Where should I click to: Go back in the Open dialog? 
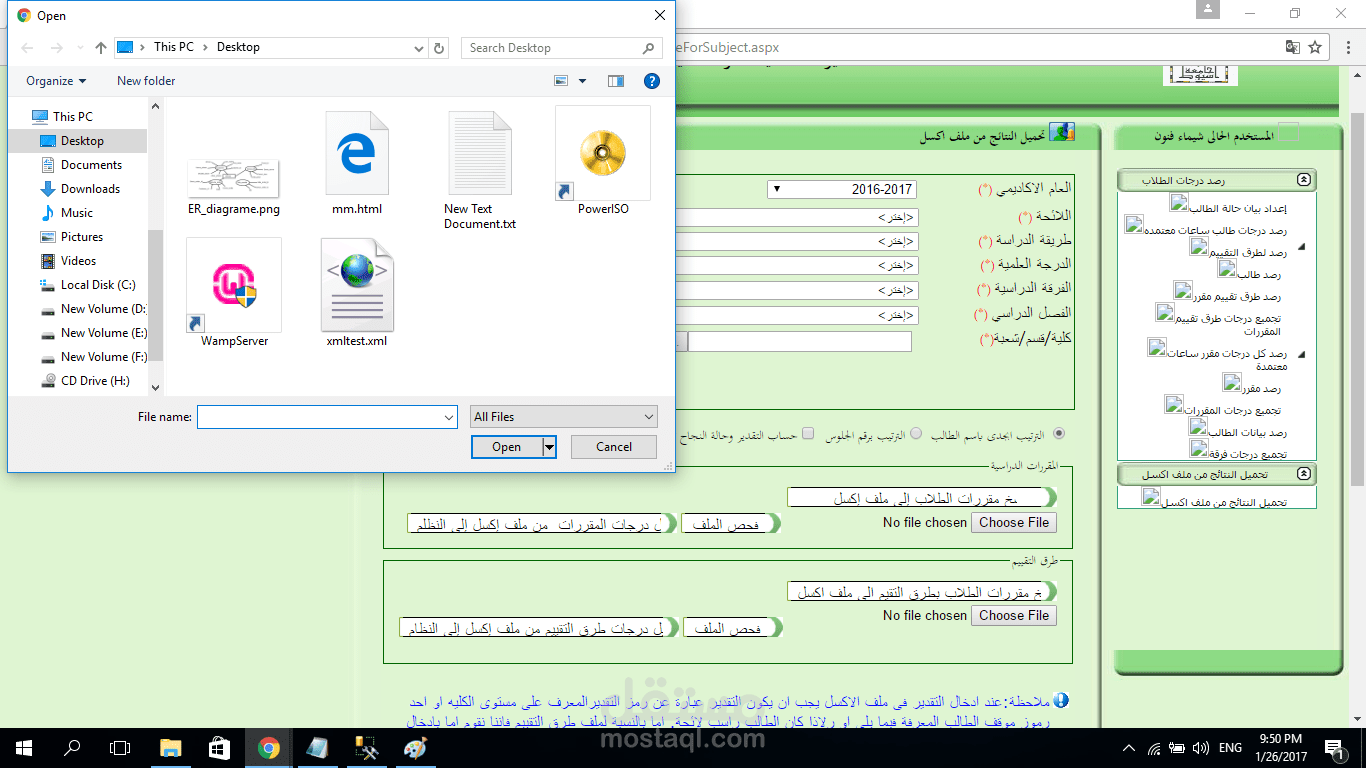[x=27, y=47]
